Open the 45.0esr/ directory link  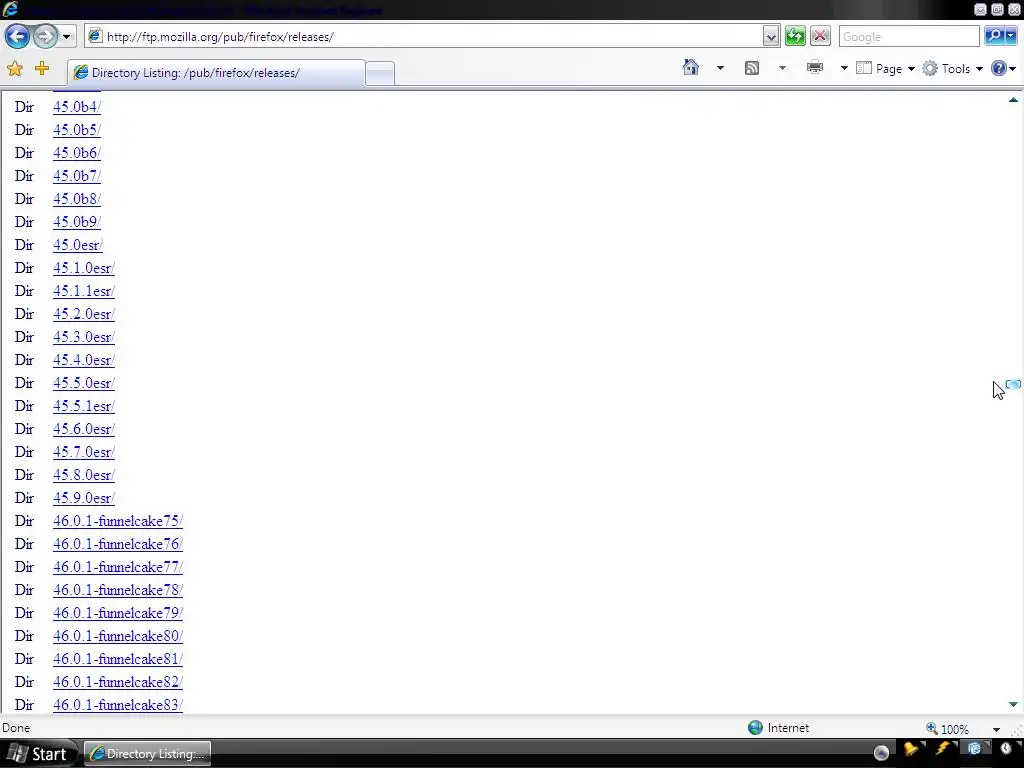tap(78, 245)
